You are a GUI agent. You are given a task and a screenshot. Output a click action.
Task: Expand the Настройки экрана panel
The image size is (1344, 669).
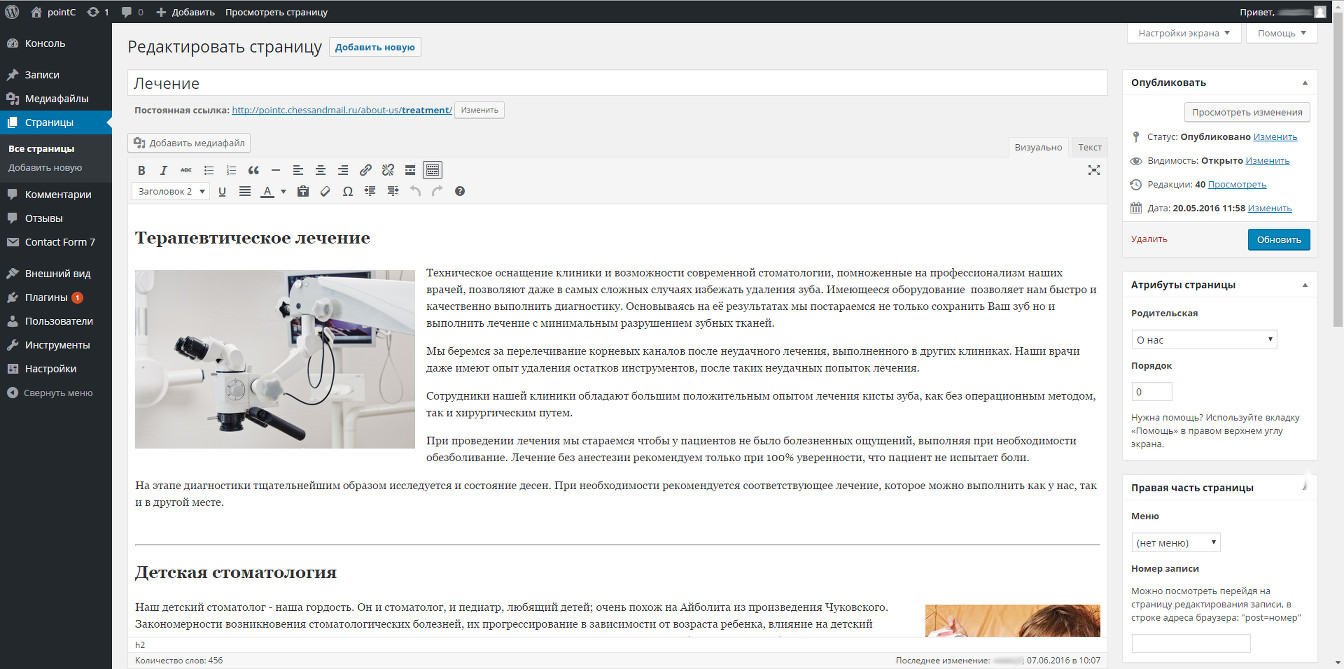pyautogui.click(x=1184, y=33)
